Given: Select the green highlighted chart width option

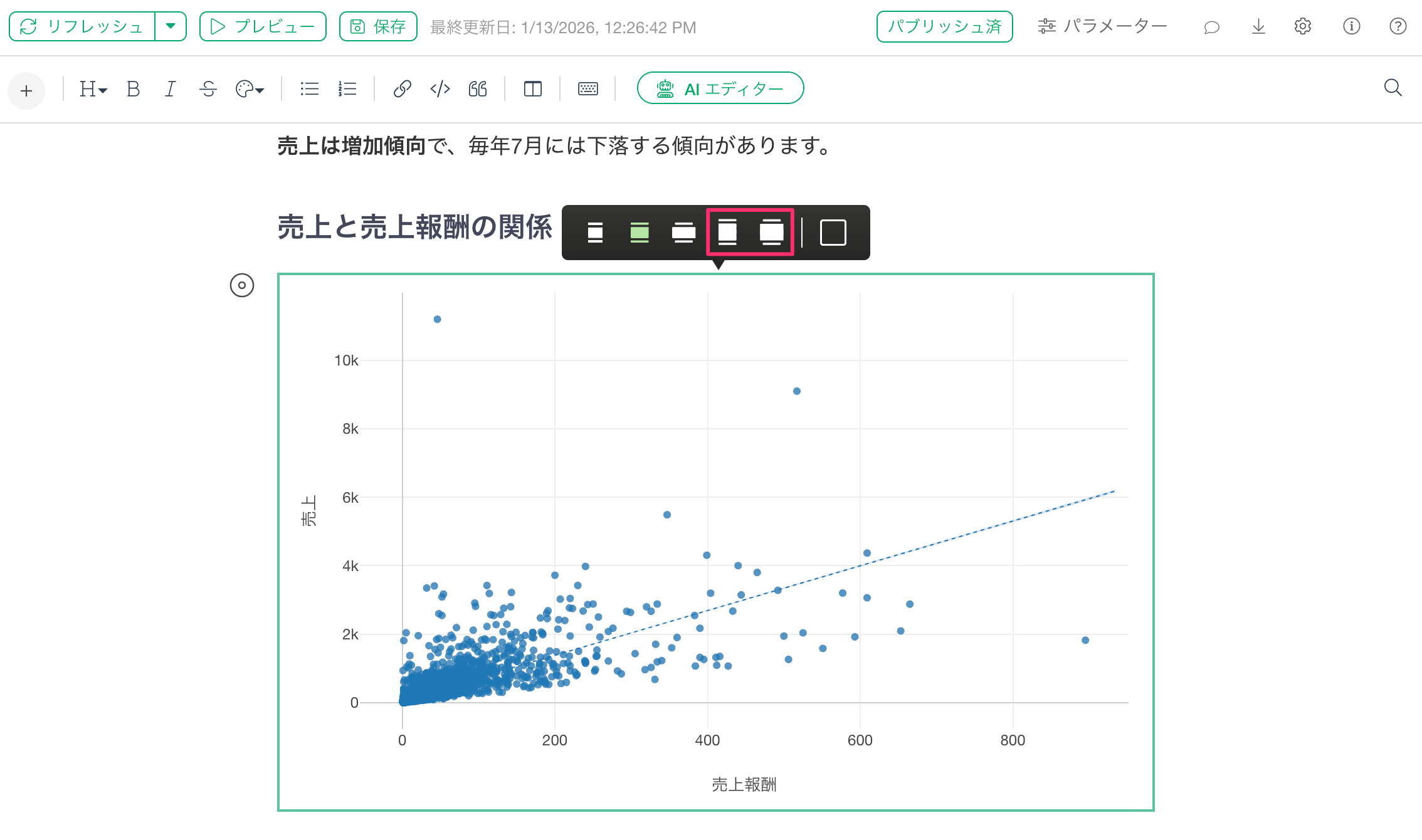Looking at the screenshot, I should click(639, 233).
